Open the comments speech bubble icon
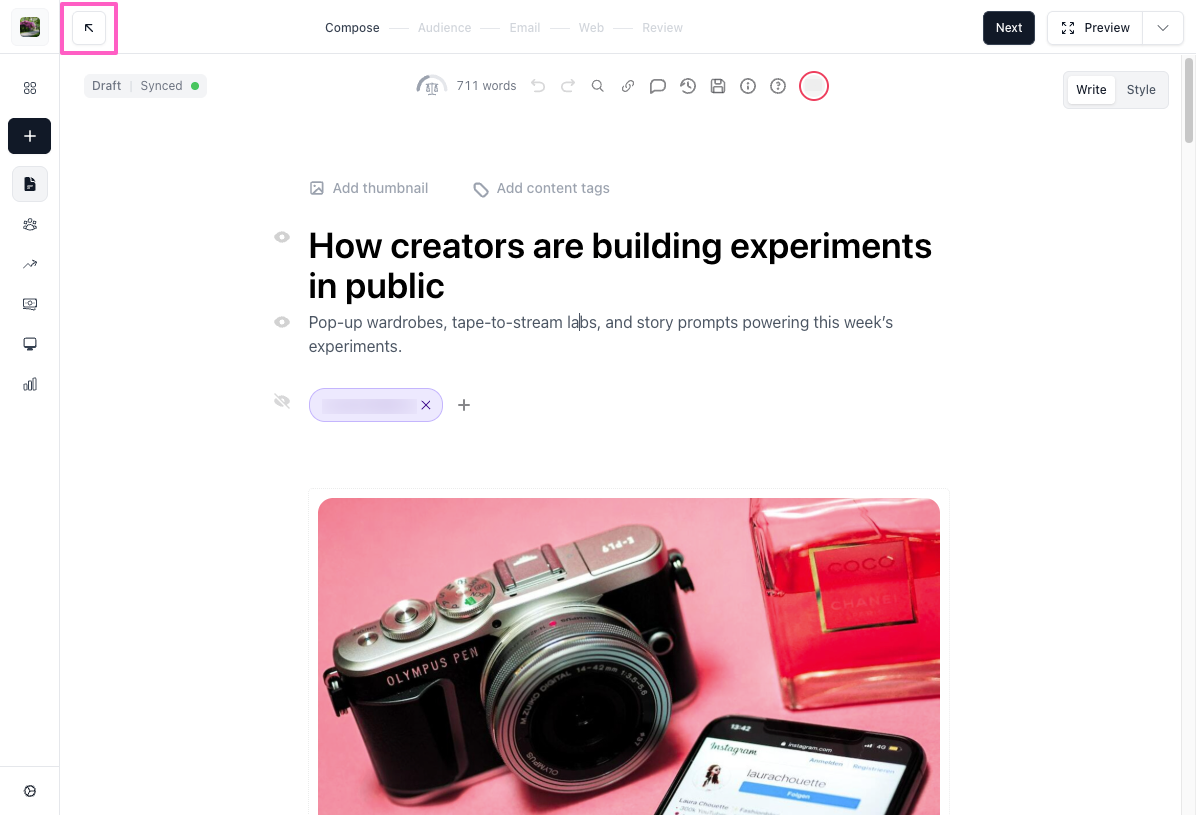Image resolution: width=1196 pixels, height=815 pixels. (658, 86)
